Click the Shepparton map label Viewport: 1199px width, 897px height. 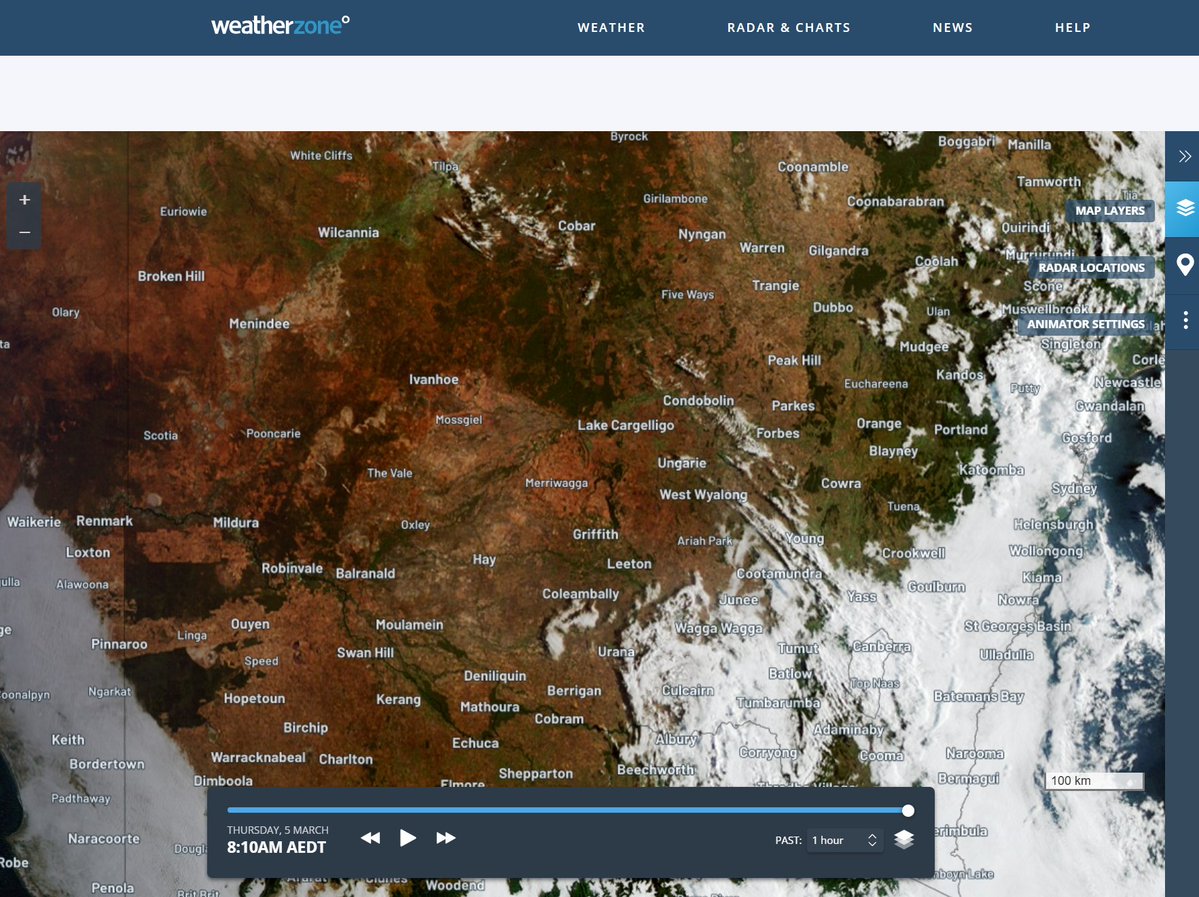[x=536, y=774]
